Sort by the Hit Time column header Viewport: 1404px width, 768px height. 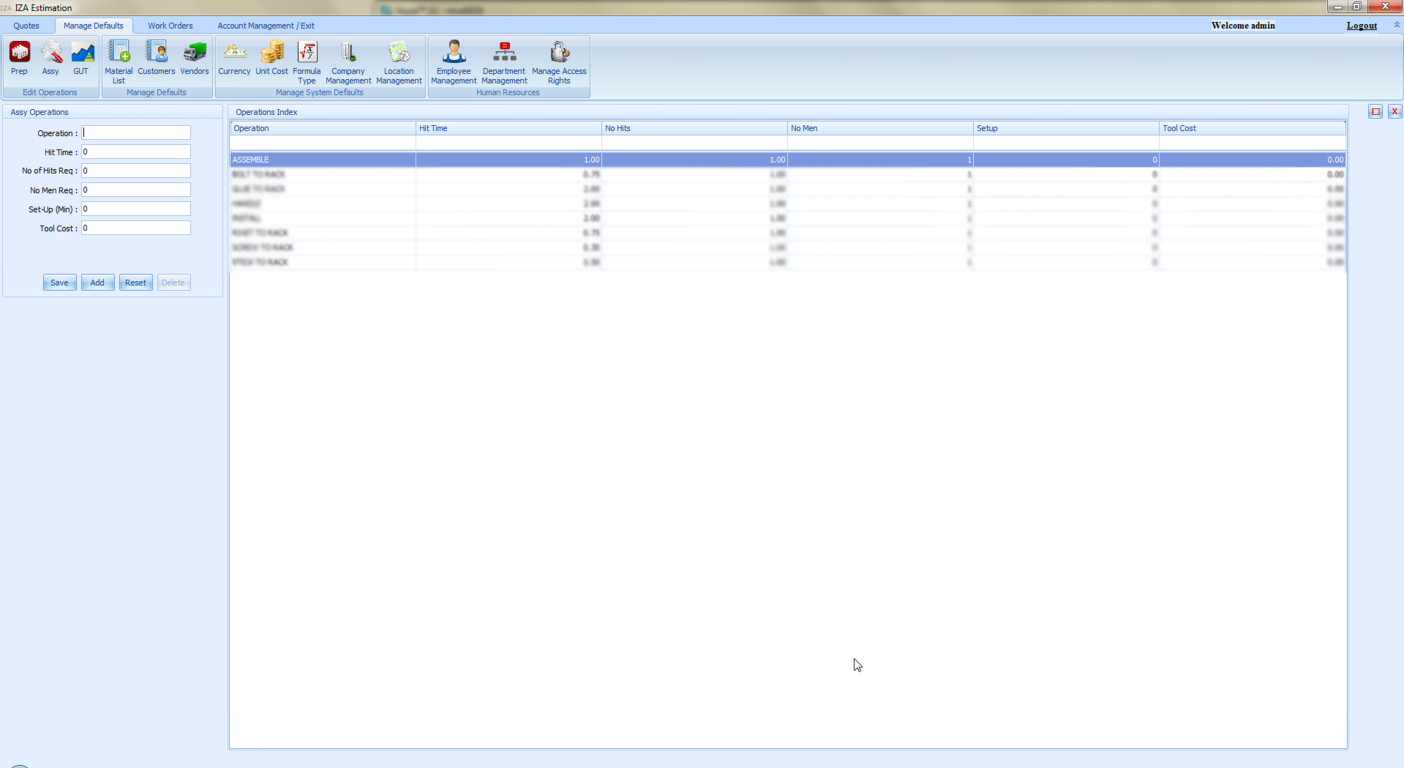pos(508,128)
